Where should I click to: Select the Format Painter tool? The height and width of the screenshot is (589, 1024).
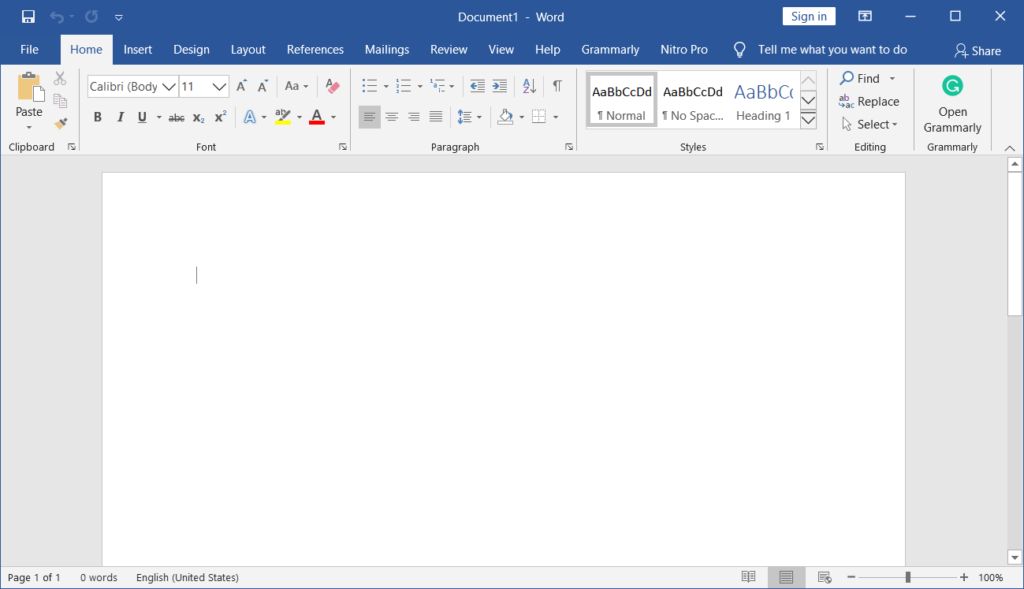(59, 123)
